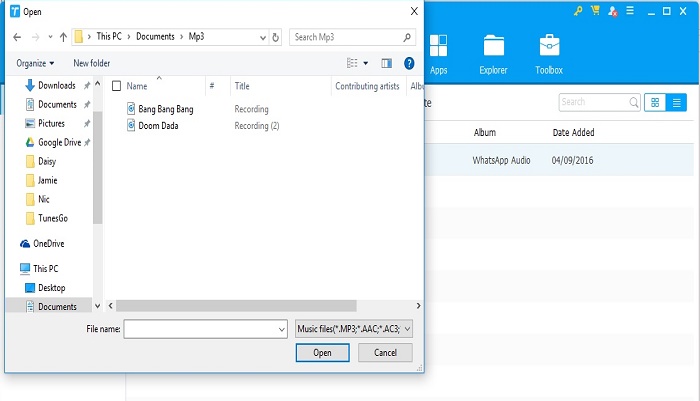The height and width of the screenshot is (401, 700).
Task: Tick the select-all checkbox beside Name
Action: click(117, 86)
